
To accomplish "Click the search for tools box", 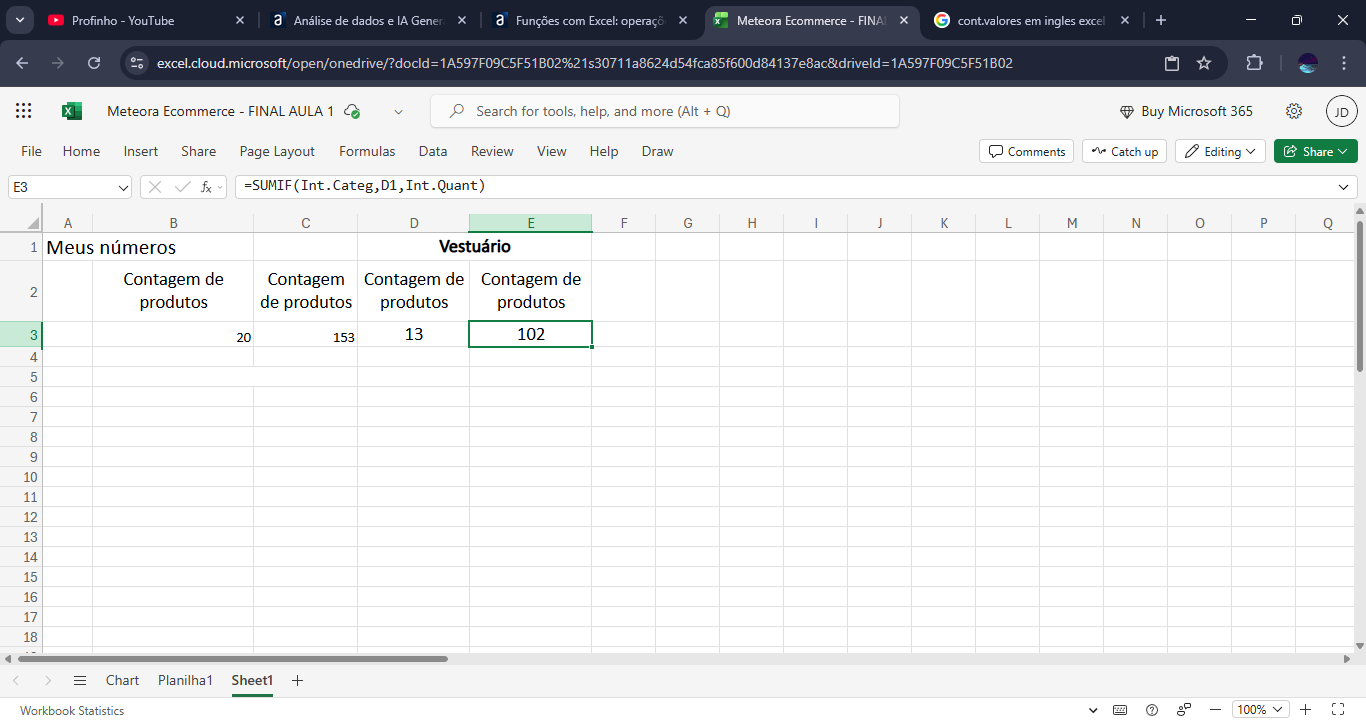I will point(665,111).
